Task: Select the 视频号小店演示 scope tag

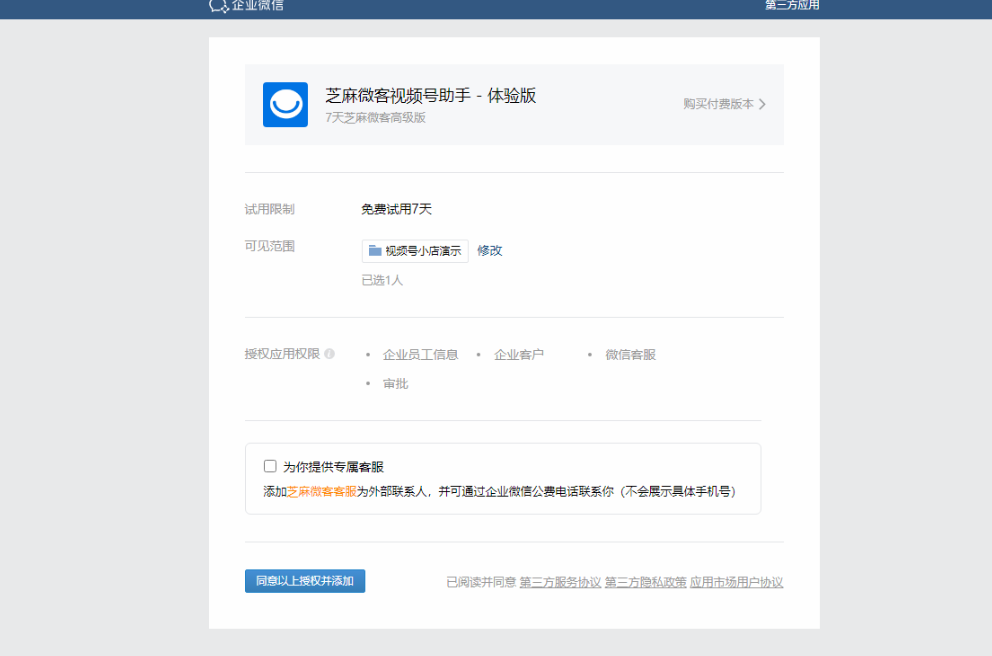Action: click(x=415, y=251)
